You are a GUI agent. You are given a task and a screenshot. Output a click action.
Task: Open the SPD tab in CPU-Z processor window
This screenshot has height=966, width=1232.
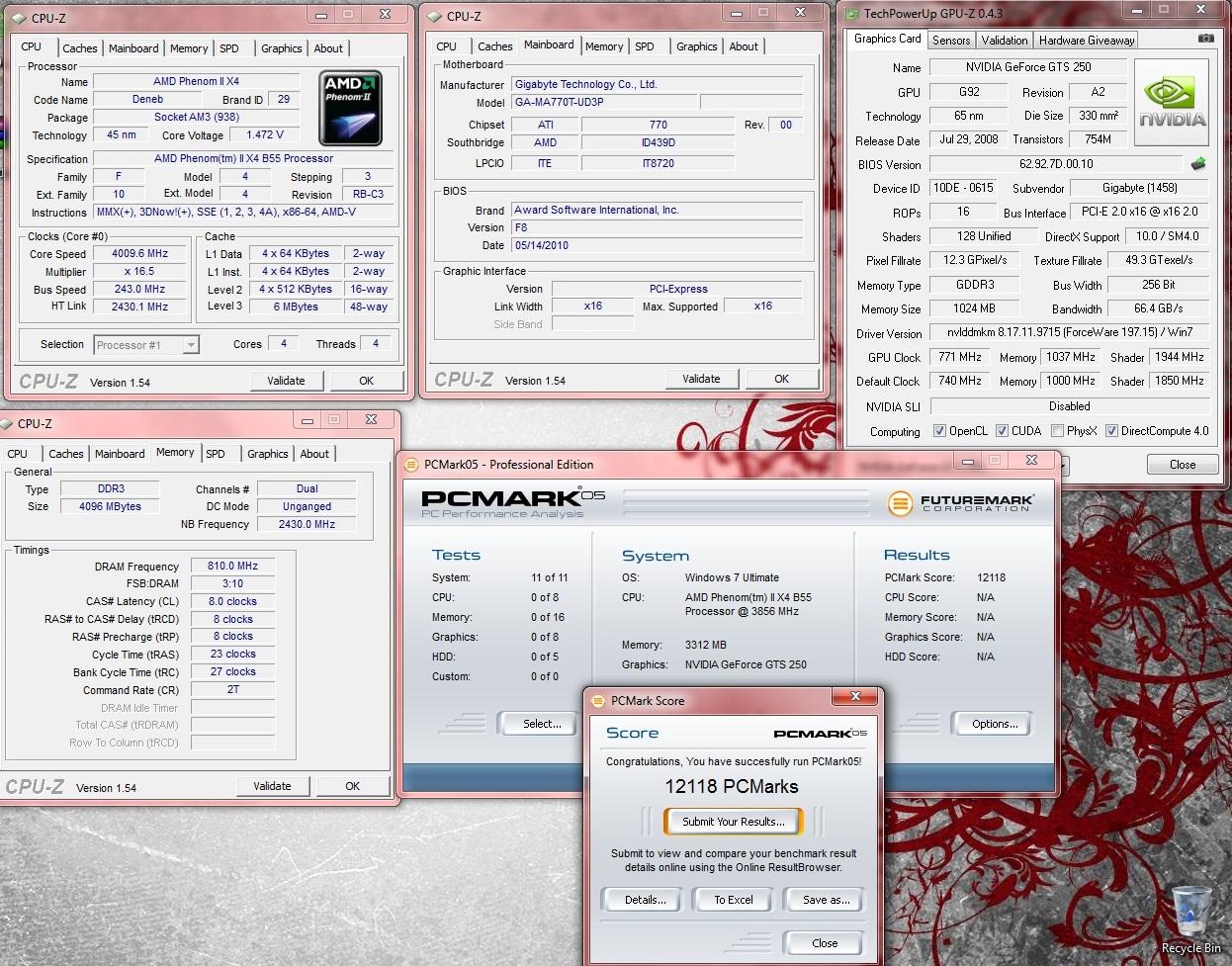coord(229,48)
